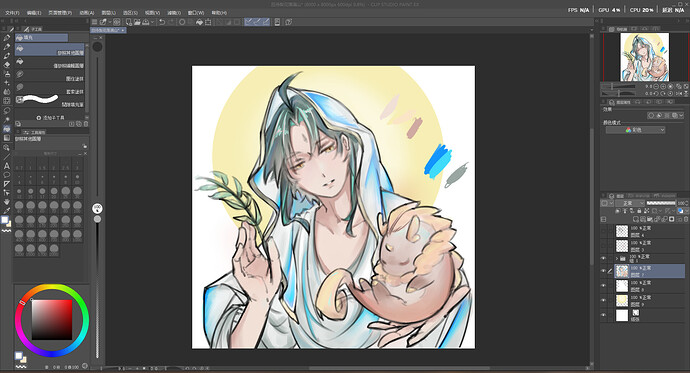Image resolution: width=690 pixels, height=373 pixels.
Task: Show the hidden 图层 4 layer
Action: pyautogui.click(x=603, y=231)
